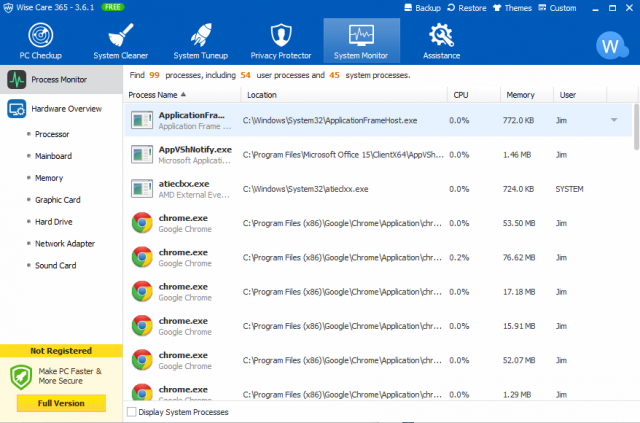Open the System Tuneup rocket icon
Screen dimensions: 640x423
201,35
